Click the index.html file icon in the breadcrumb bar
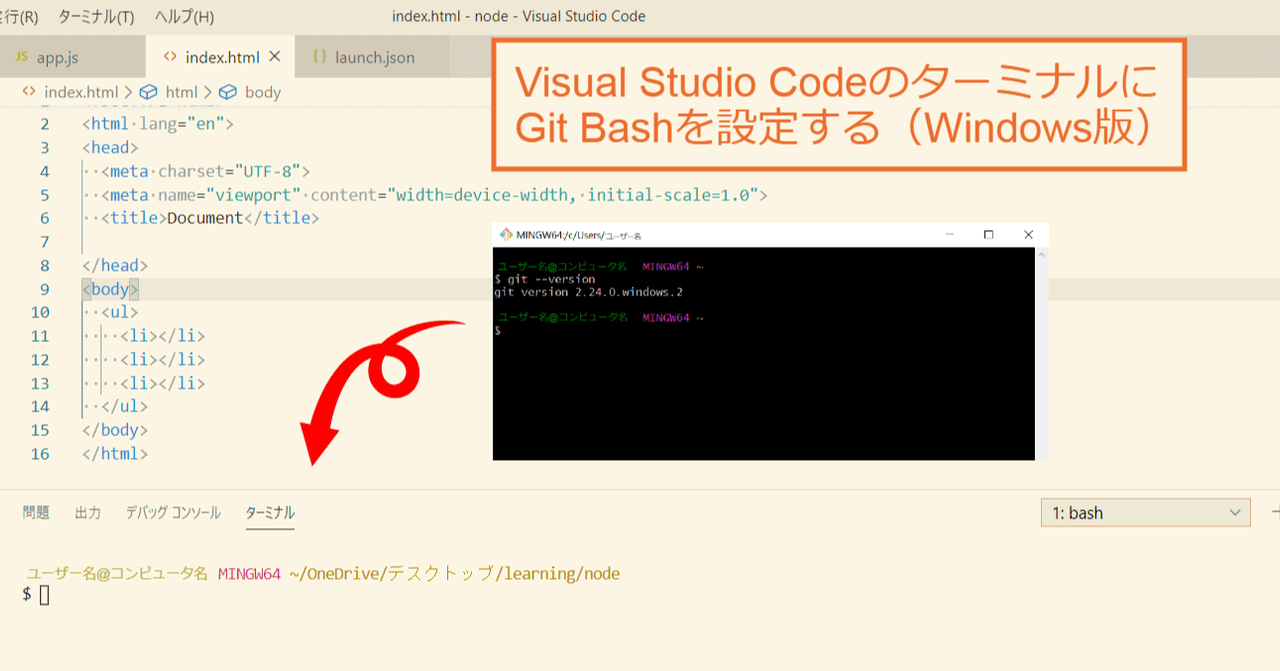 28,90
